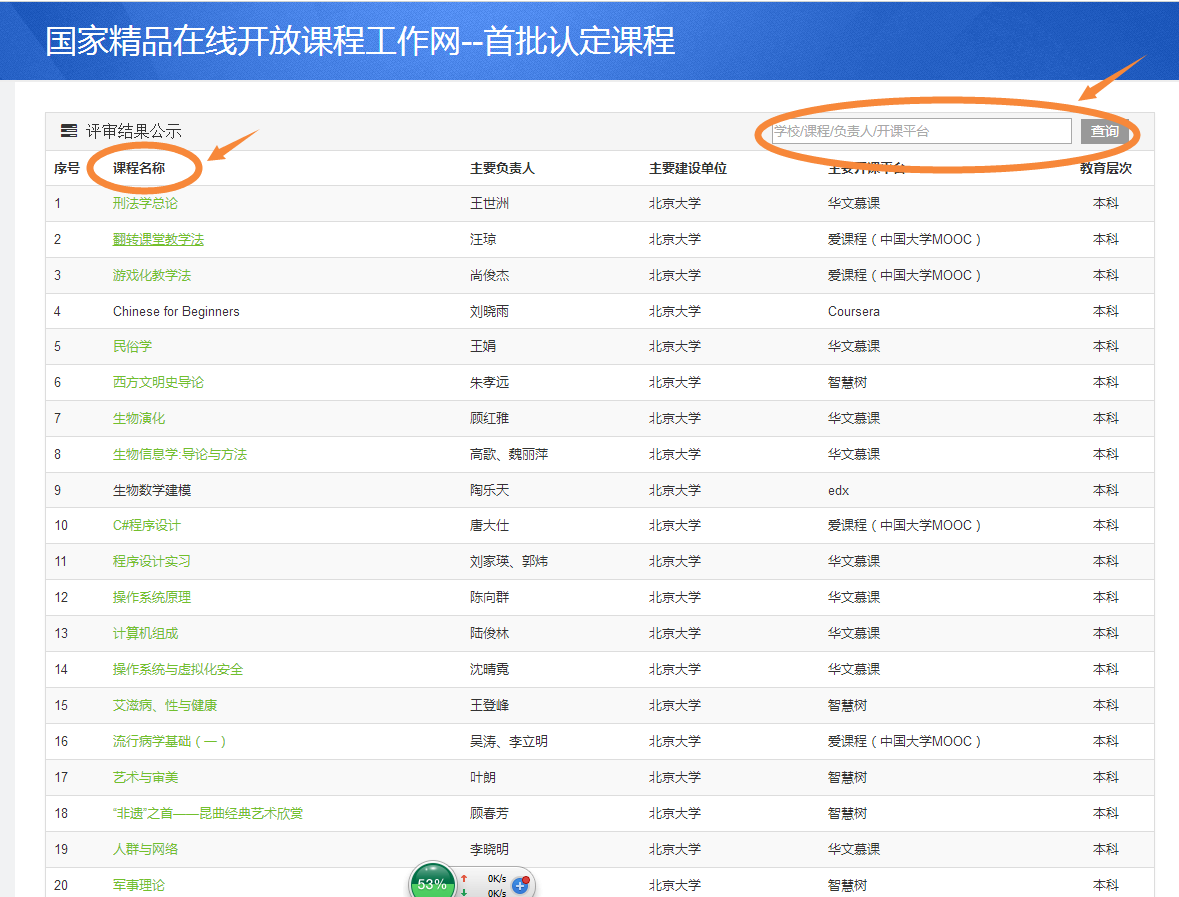The image size is (1179, 897).
Task: Click instructors 刘家瑛、郭炜
Action: pos(509,561)
